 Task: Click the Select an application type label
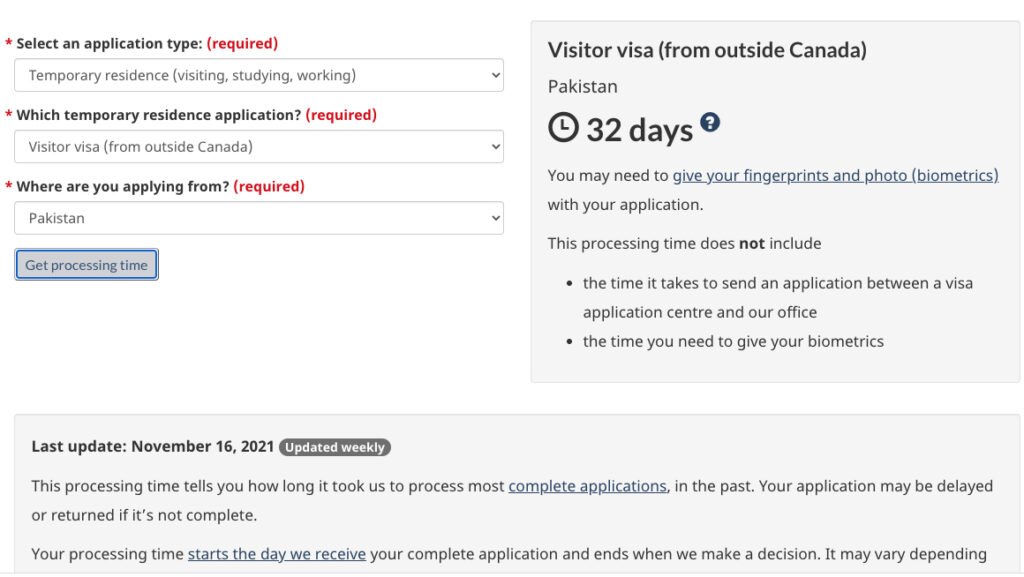click(110, 44)
